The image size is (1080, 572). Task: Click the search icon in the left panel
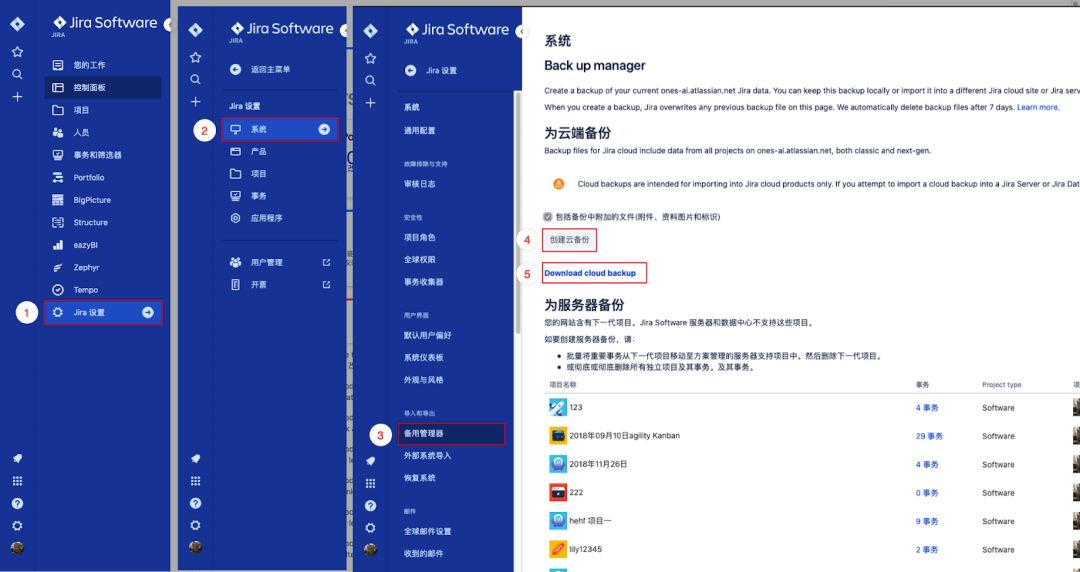click(x=17, y=74)
